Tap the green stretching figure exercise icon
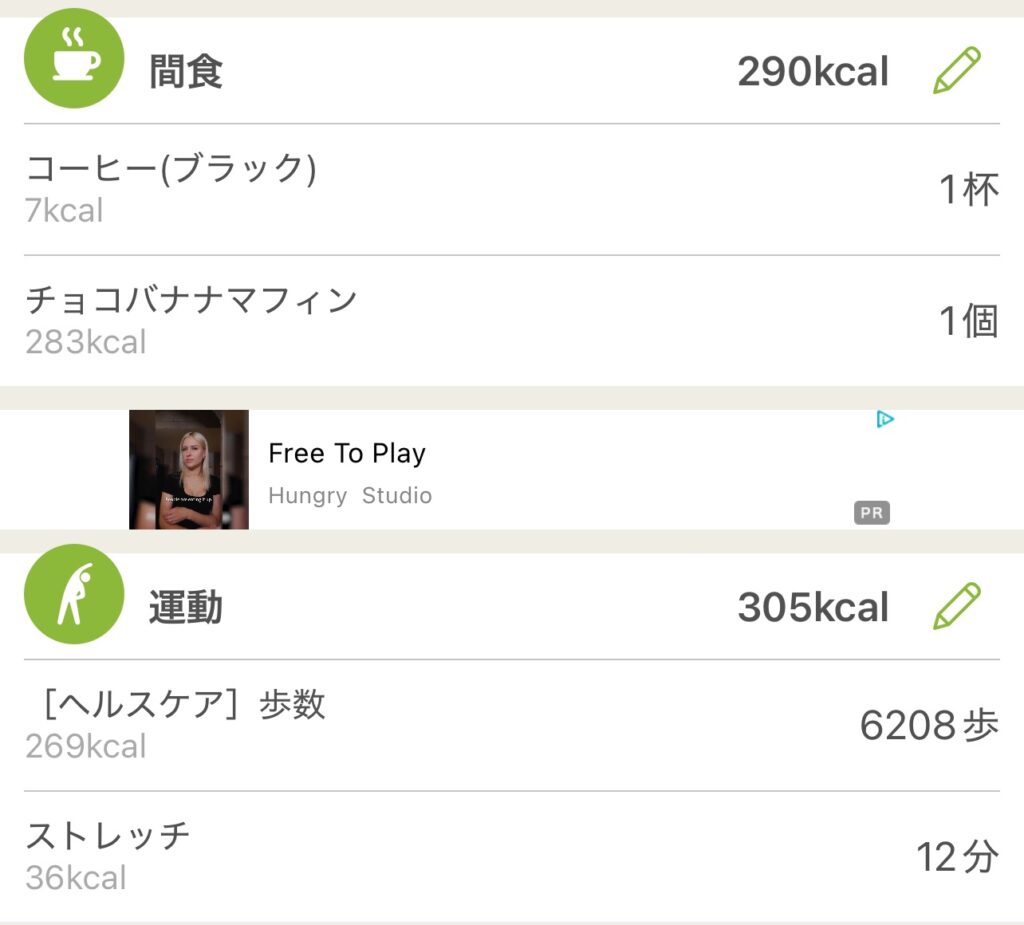1024x925 pixels. [74, 594]
